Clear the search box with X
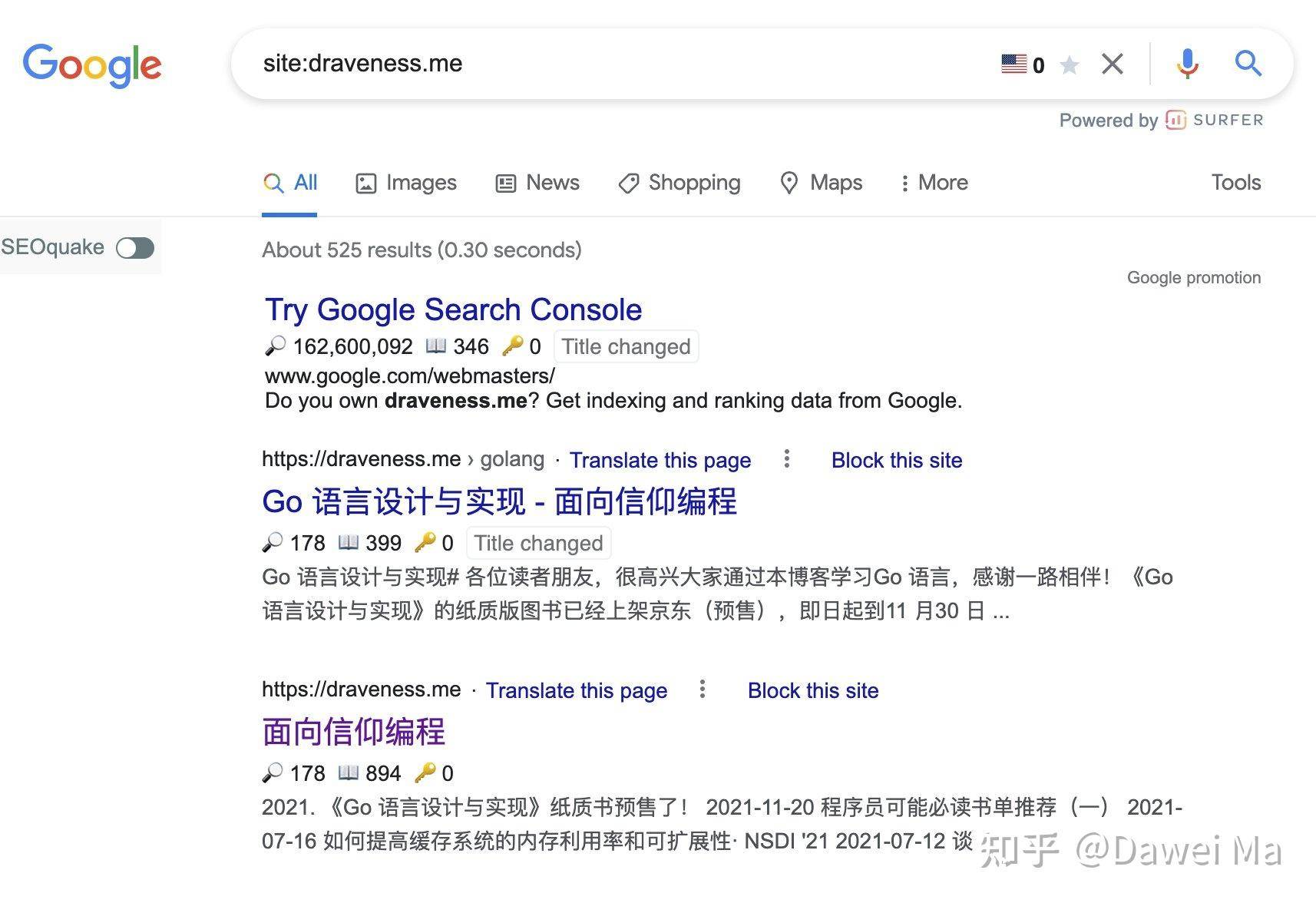Screen dimensions: 1316x903 pyautogui.click(x=1113, y=64)
